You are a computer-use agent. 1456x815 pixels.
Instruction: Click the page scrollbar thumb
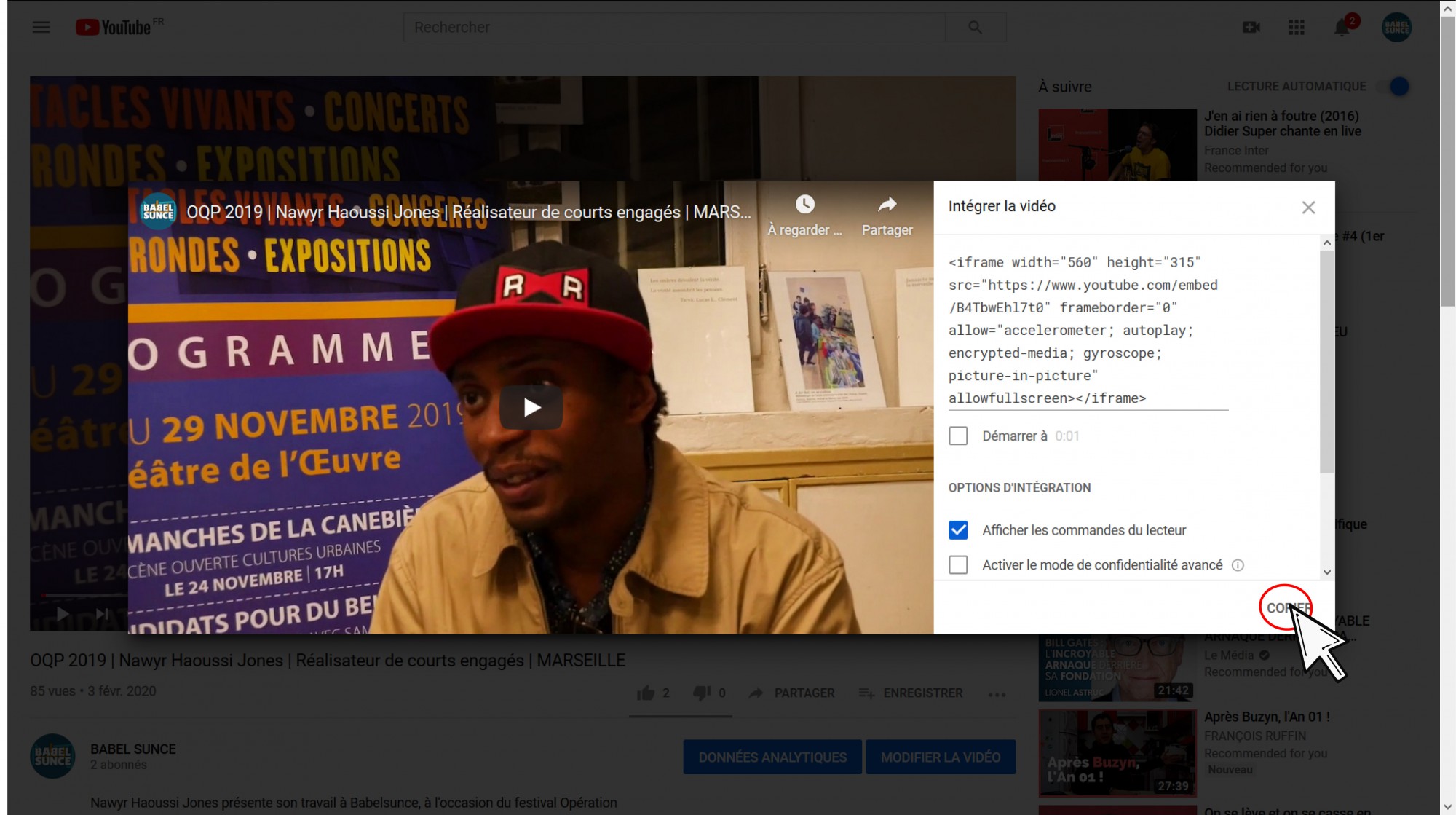[x=1447, y=160]
